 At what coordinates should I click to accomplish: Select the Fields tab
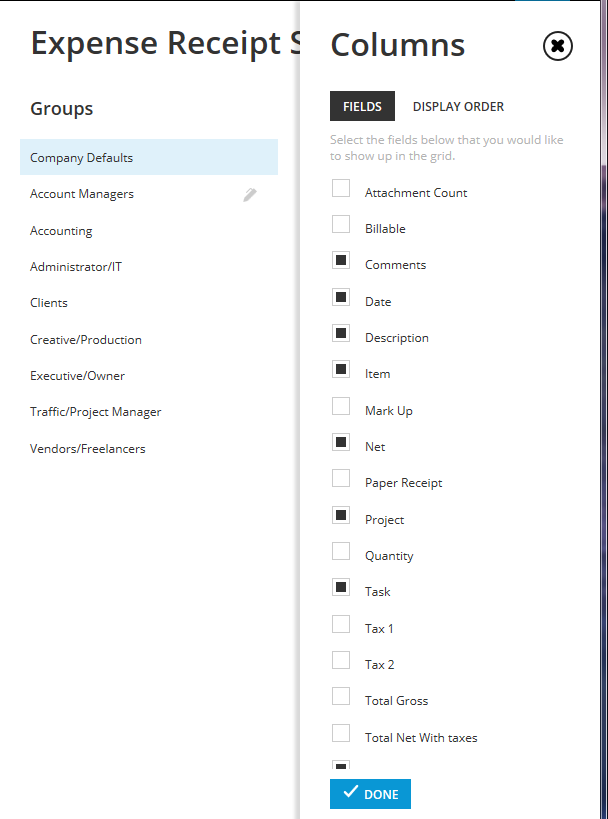(363, 107)
